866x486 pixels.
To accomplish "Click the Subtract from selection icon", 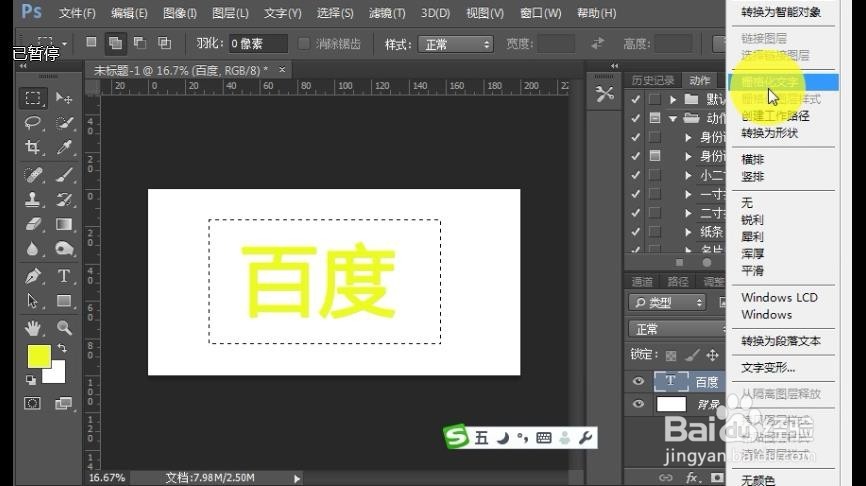I will [x=140, y=43].
